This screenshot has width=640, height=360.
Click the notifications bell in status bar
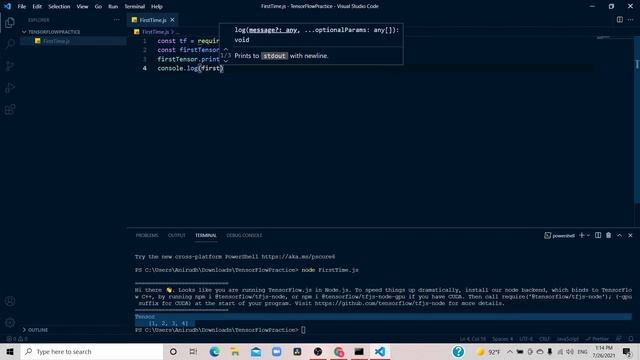coord(631,339)
